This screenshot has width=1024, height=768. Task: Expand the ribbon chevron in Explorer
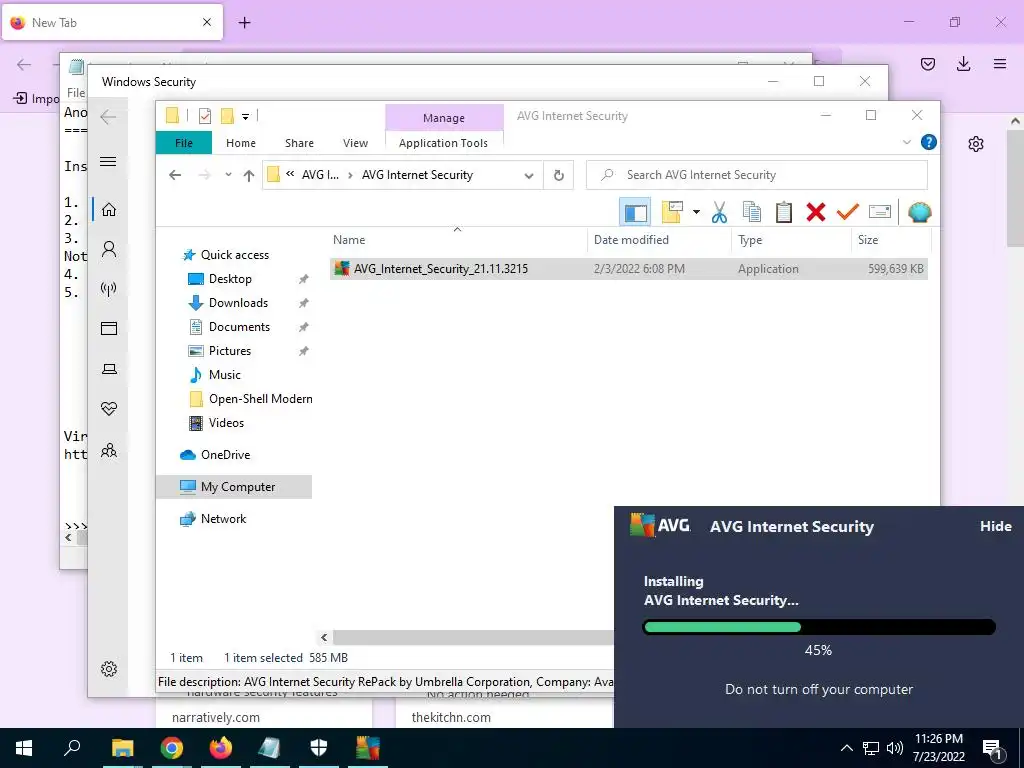(906, 142)
